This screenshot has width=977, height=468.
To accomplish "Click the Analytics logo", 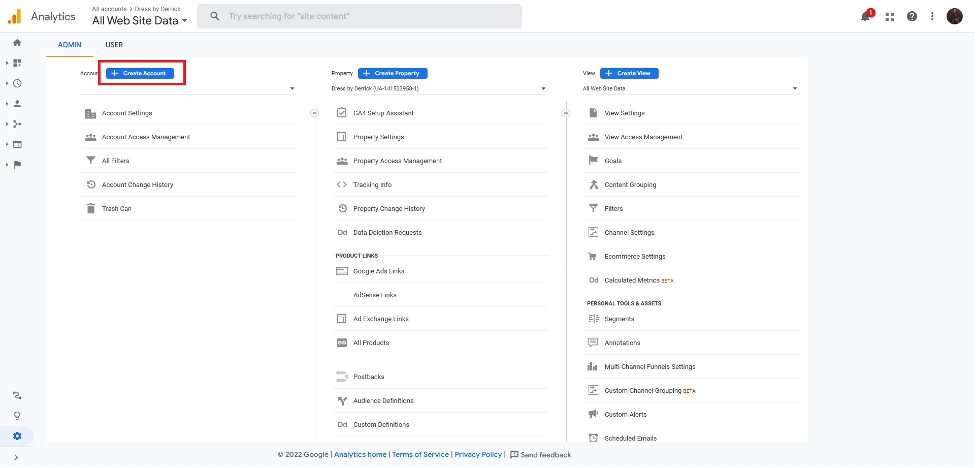I will 14,16.
